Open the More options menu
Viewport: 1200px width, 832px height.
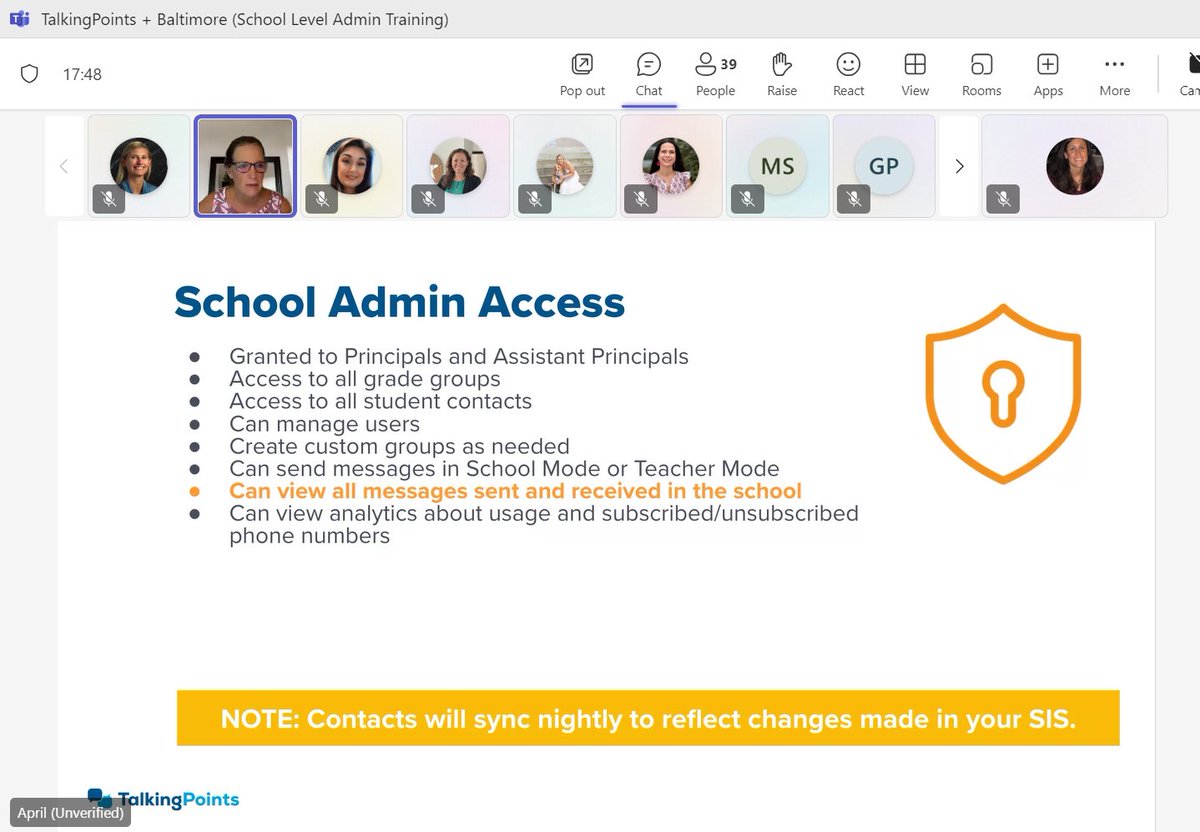[x=1114, y=75]
